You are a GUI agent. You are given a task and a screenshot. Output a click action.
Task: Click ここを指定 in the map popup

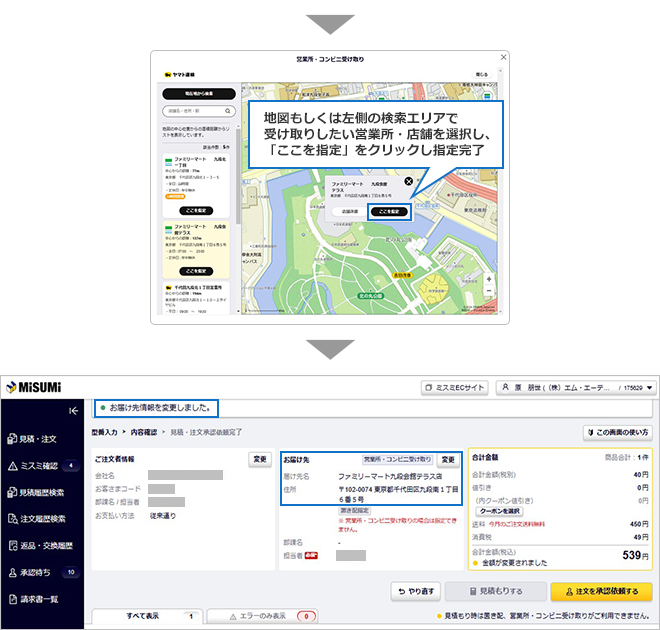[x=389, y=211]
